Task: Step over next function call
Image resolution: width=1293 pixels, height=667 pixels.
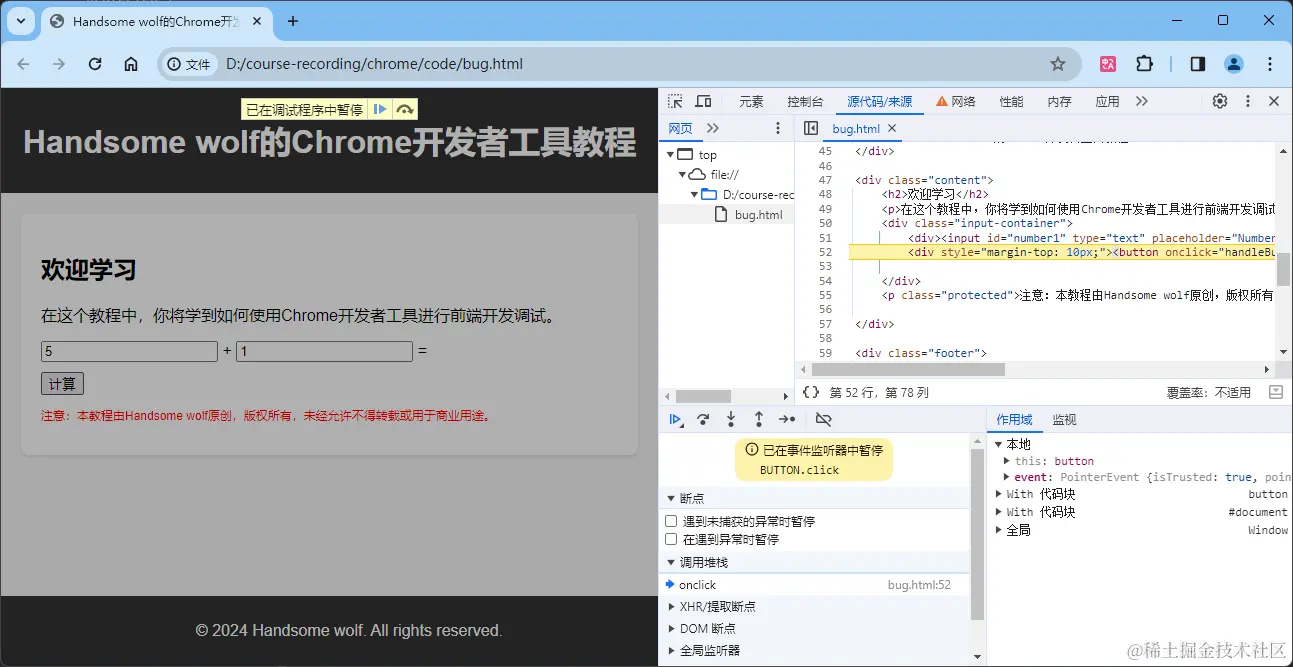Action: click(703, 419)
